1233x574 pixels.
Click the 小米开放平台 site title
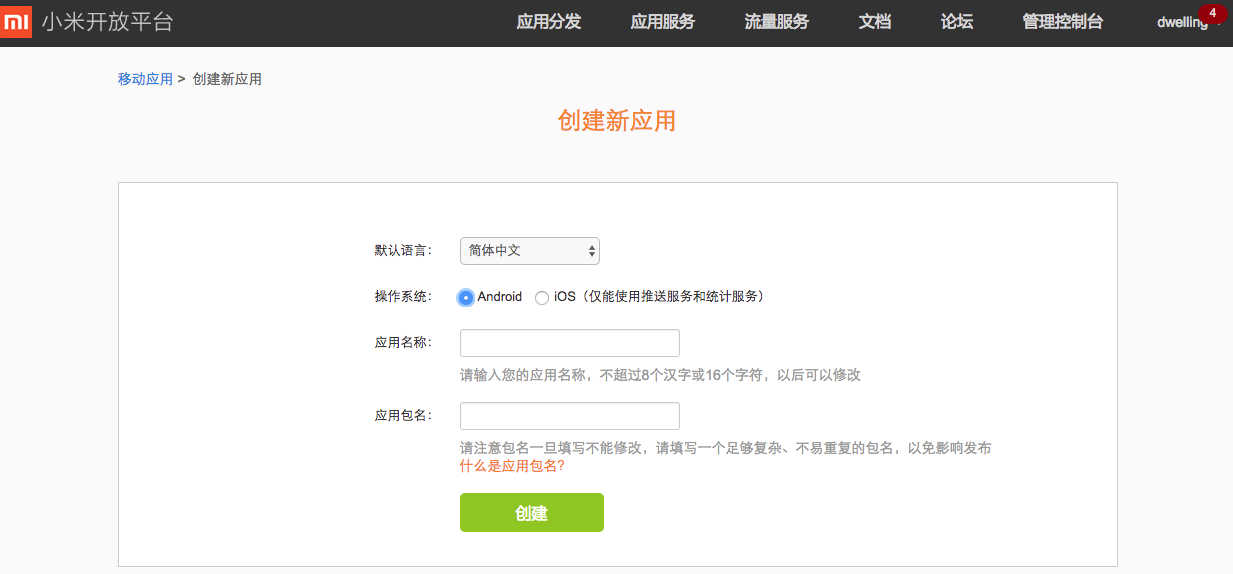107,22
